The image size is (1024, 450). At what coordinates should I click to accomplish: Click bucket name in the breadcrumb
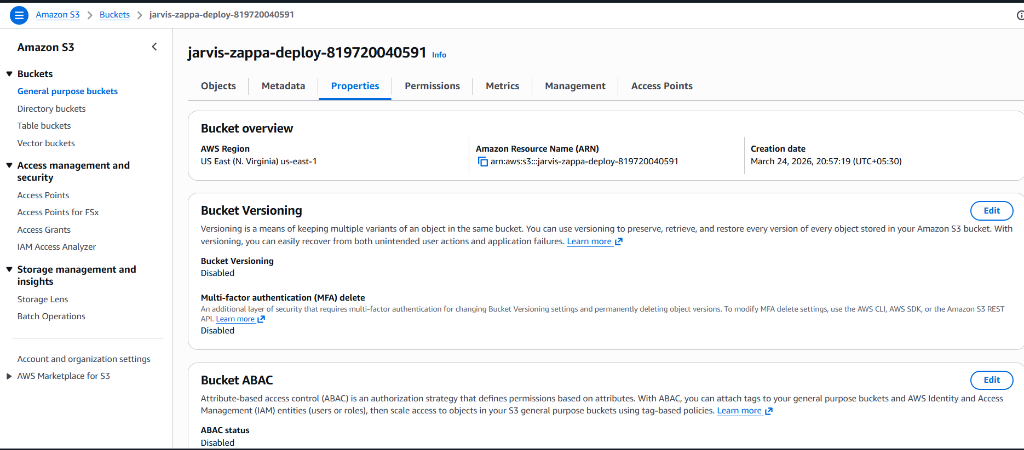[x=221, y=15]
